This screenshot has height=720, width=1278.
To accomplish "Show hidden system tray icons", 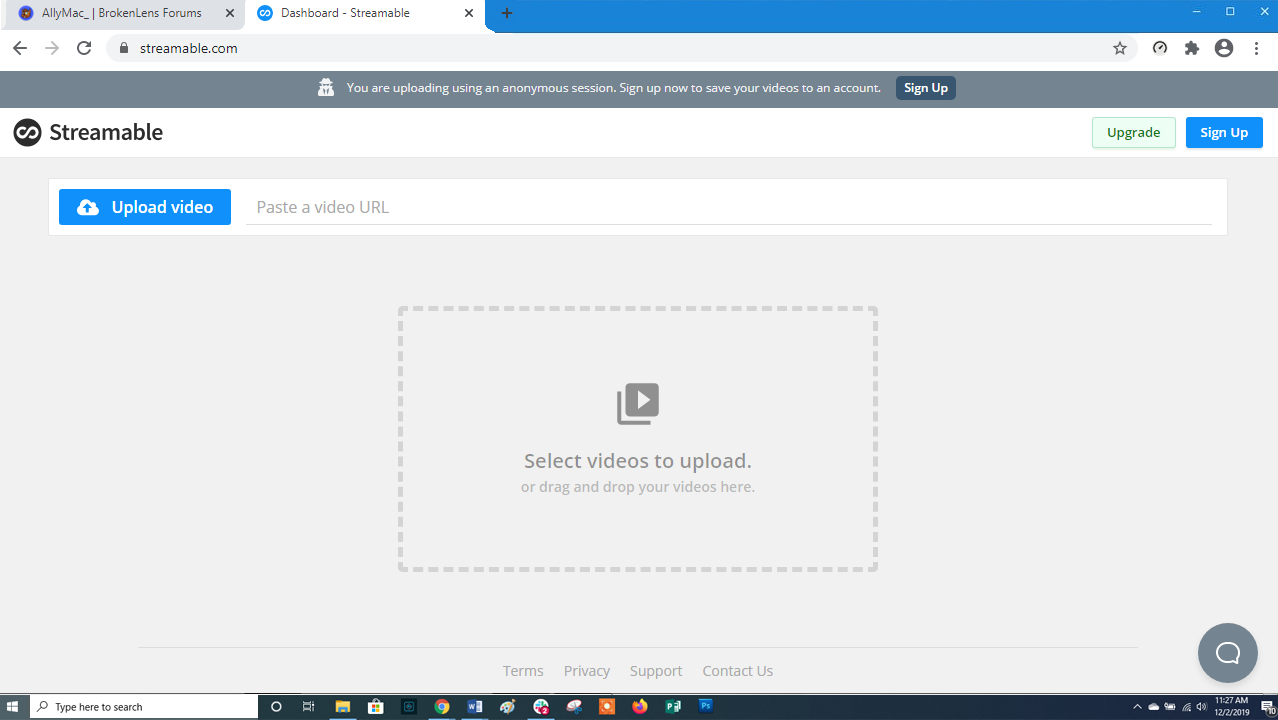I will click(x=1137, y=706).
